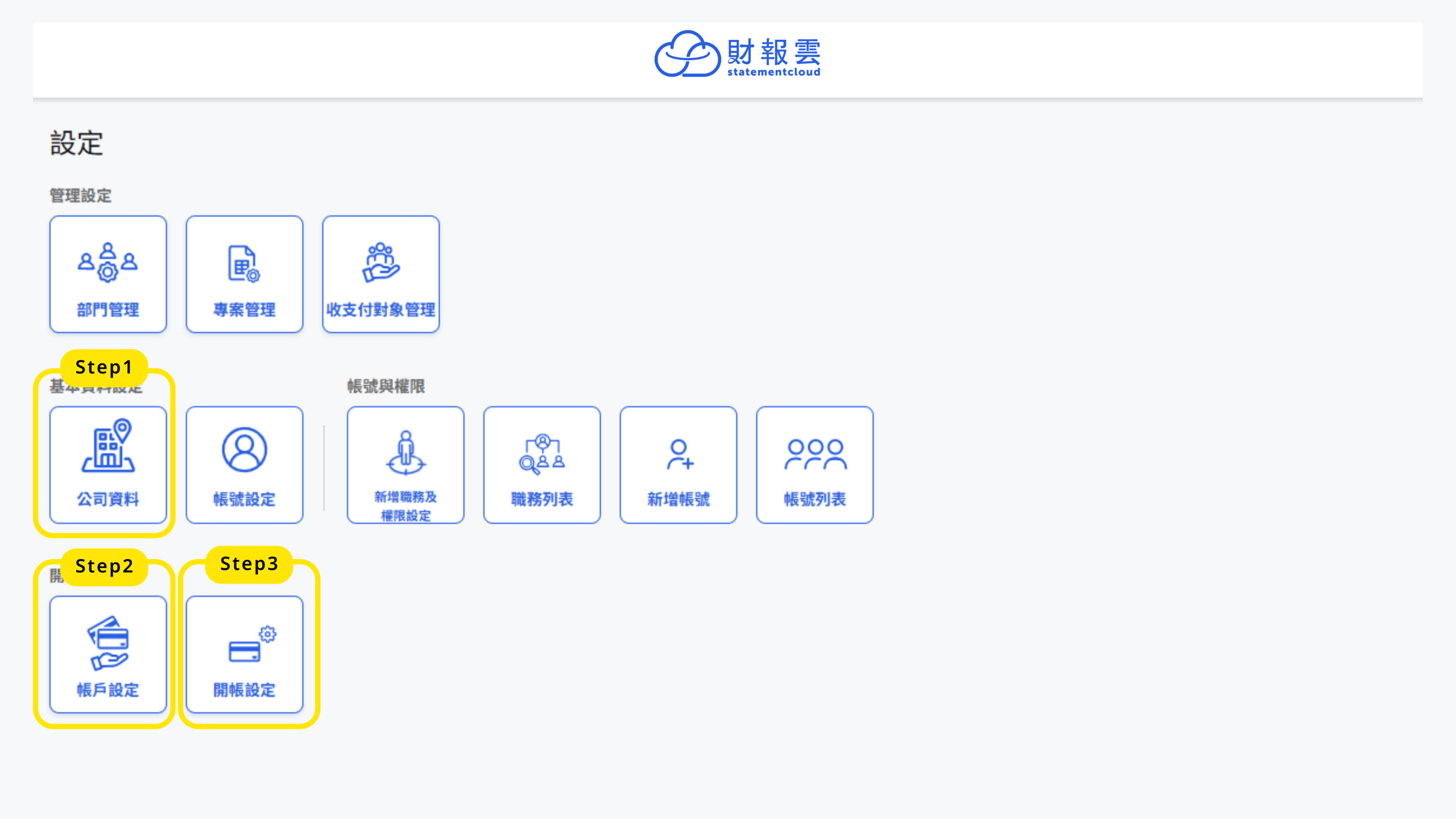The image size is (1456, 819).
Task: Click the 設定 page heading
Action: (77, 143)
